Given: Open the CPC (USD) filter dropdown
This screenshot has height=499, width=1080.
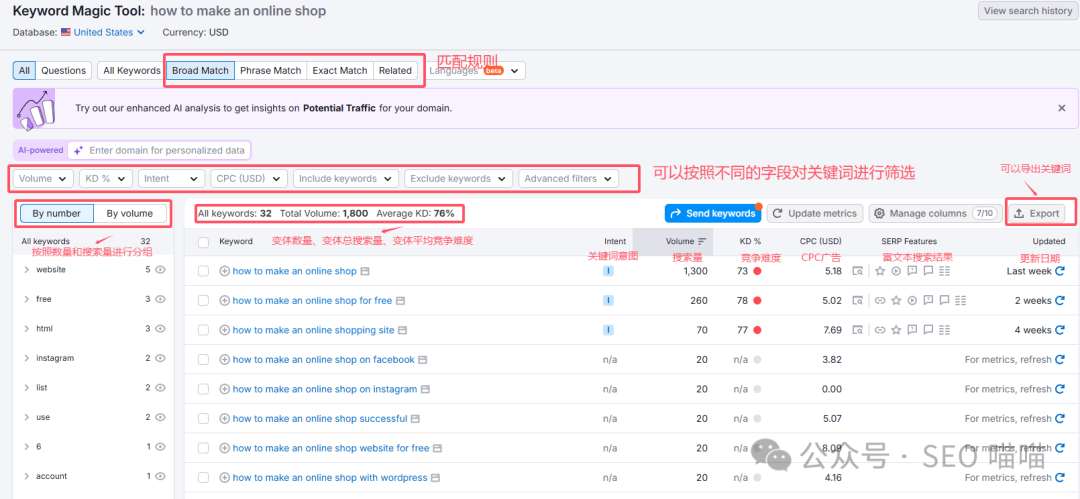Looking at the screenshot, I should click(249, 179).
